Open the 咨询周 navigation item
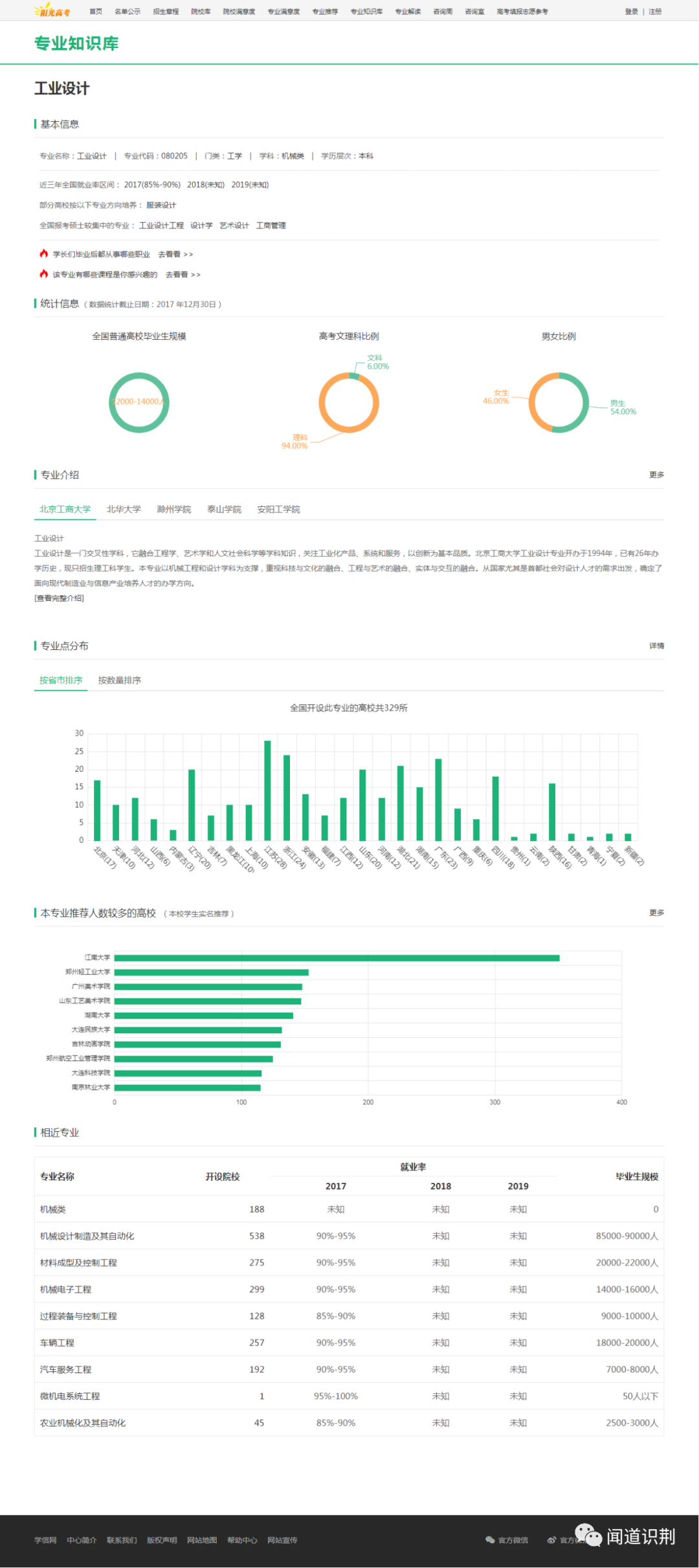699x1568 pixels. 443,12
